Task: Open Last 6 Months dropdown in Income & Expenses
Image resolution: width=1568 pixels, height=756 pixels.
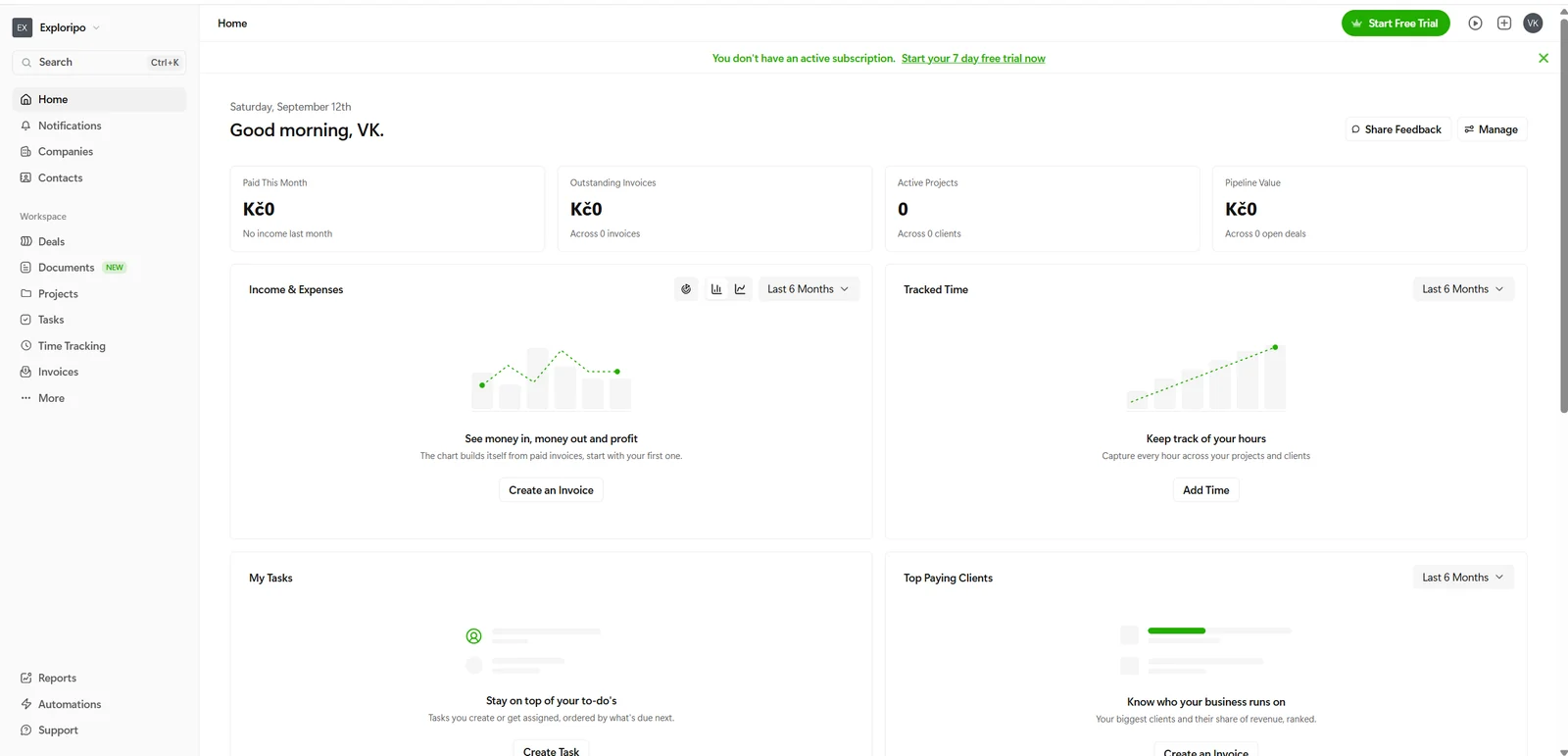Action: (808, 289)
